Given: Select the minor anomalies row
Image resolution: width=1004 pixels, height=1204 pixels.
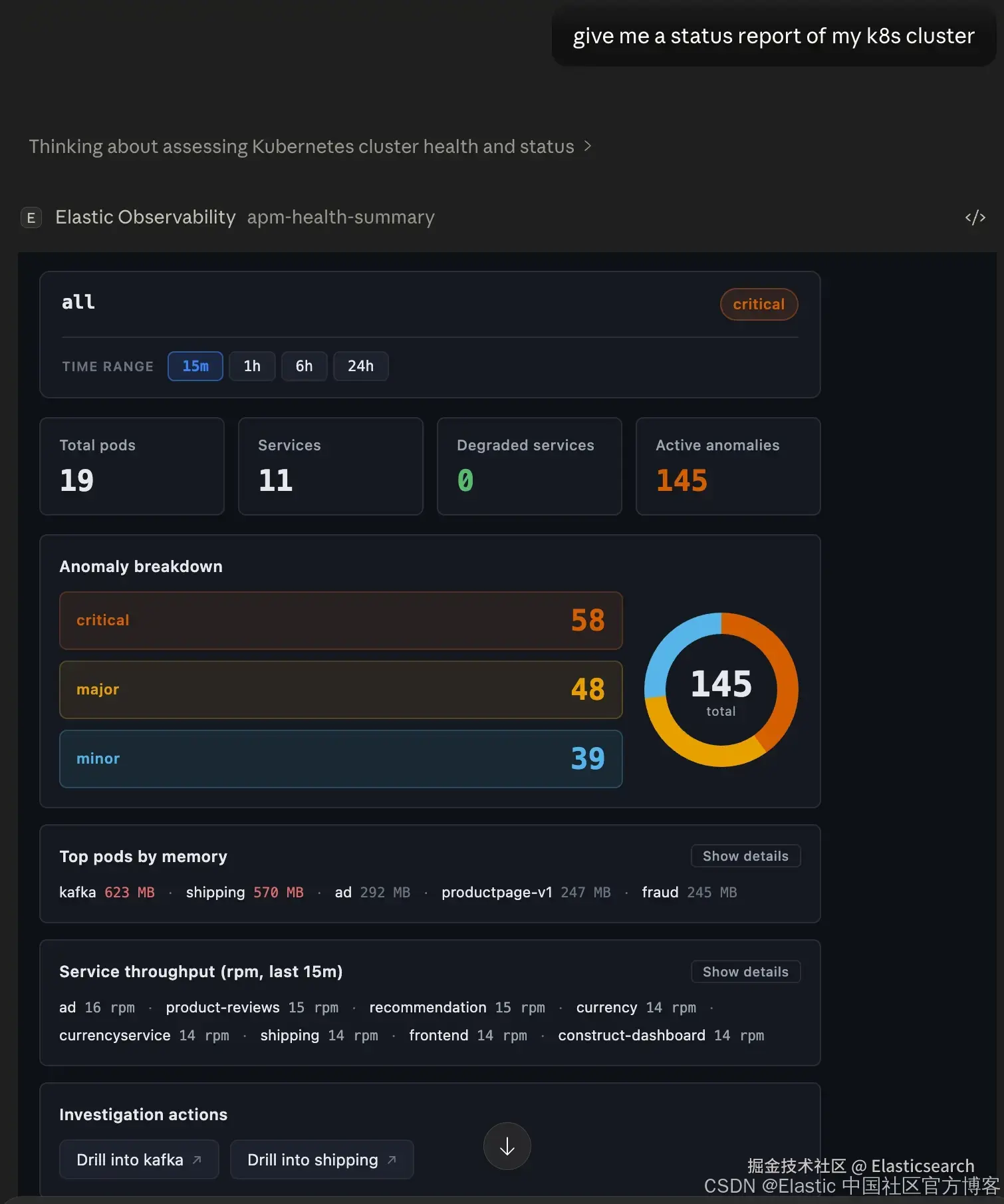Looking at the screenshot, I should coord(340,759).
